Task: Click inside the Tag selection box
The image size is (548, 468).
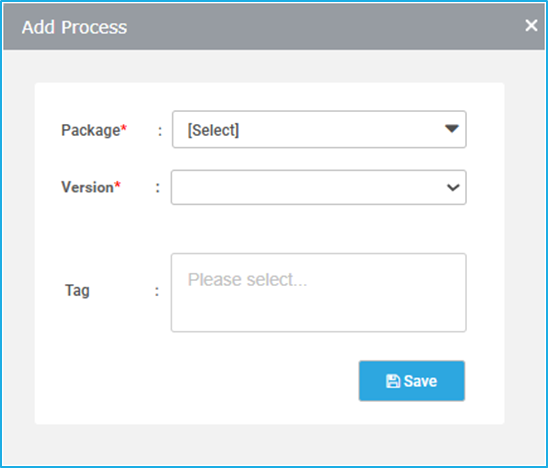Action: [318, 293]
